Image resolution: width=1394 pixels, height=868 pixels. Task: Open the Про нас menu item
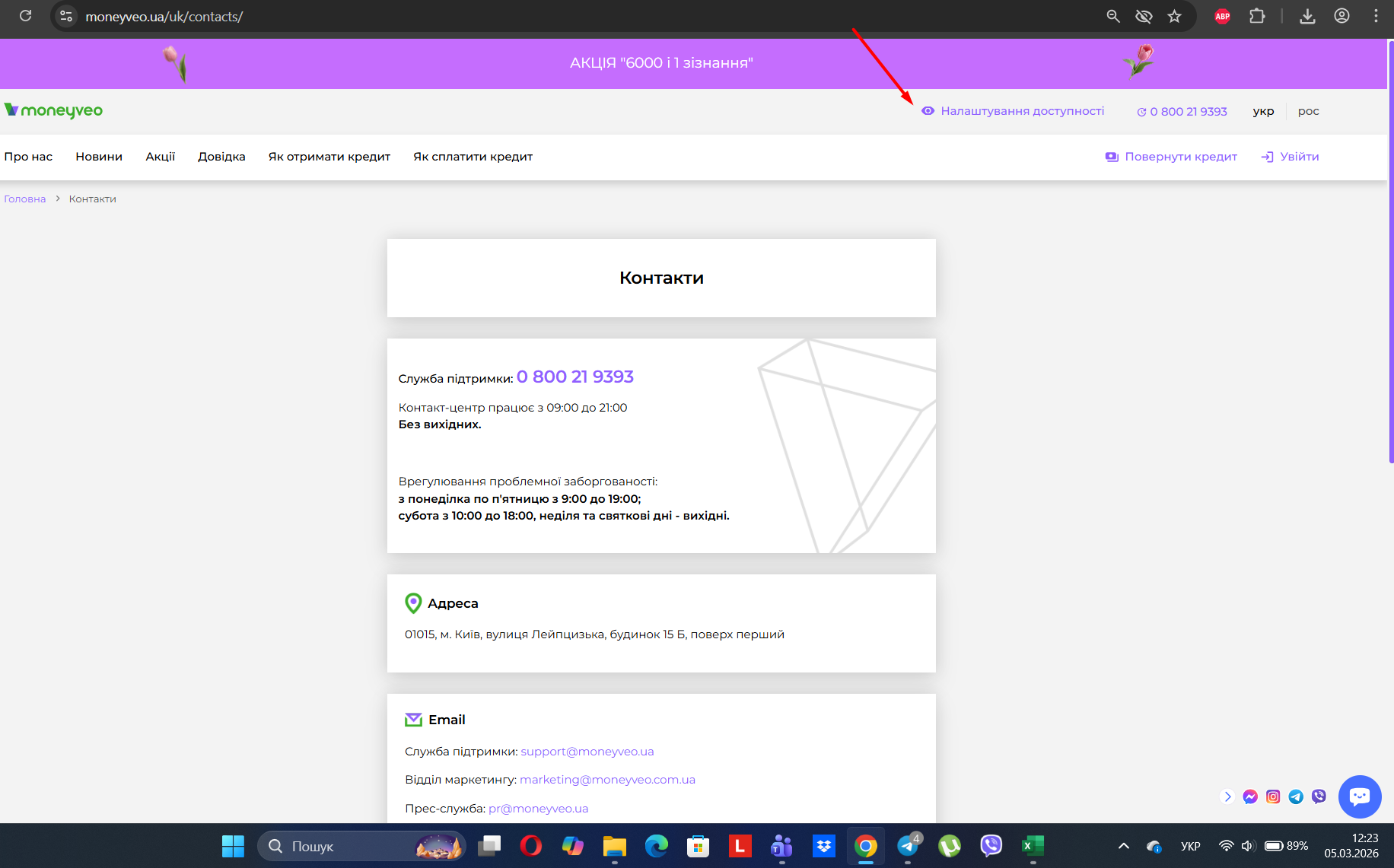pyautogui.click(x=28, y=157)
